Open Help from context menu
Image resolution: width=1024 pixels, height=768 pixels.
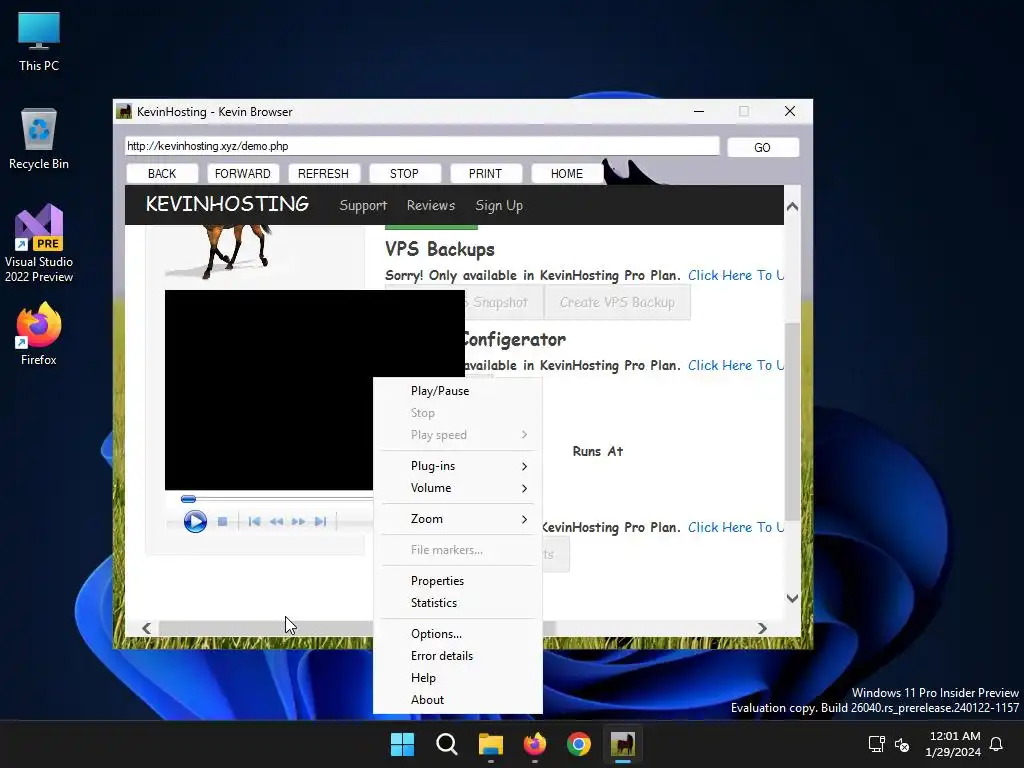458,678
